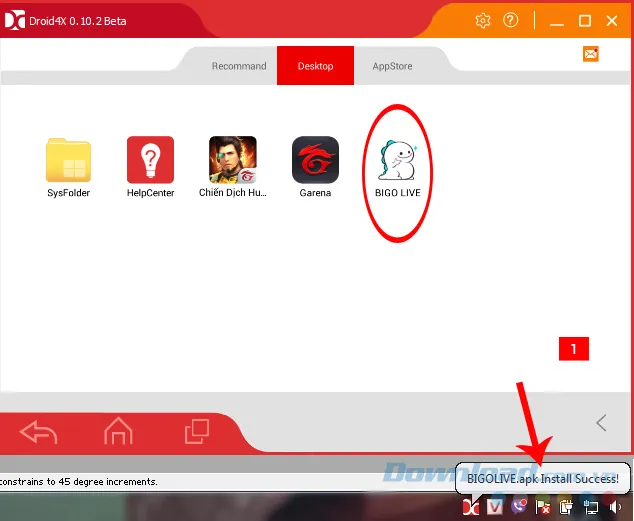Click the Viber tray icon
Image resolution: width=634 pixels, height=521 pixels.
tap(518, 509)
